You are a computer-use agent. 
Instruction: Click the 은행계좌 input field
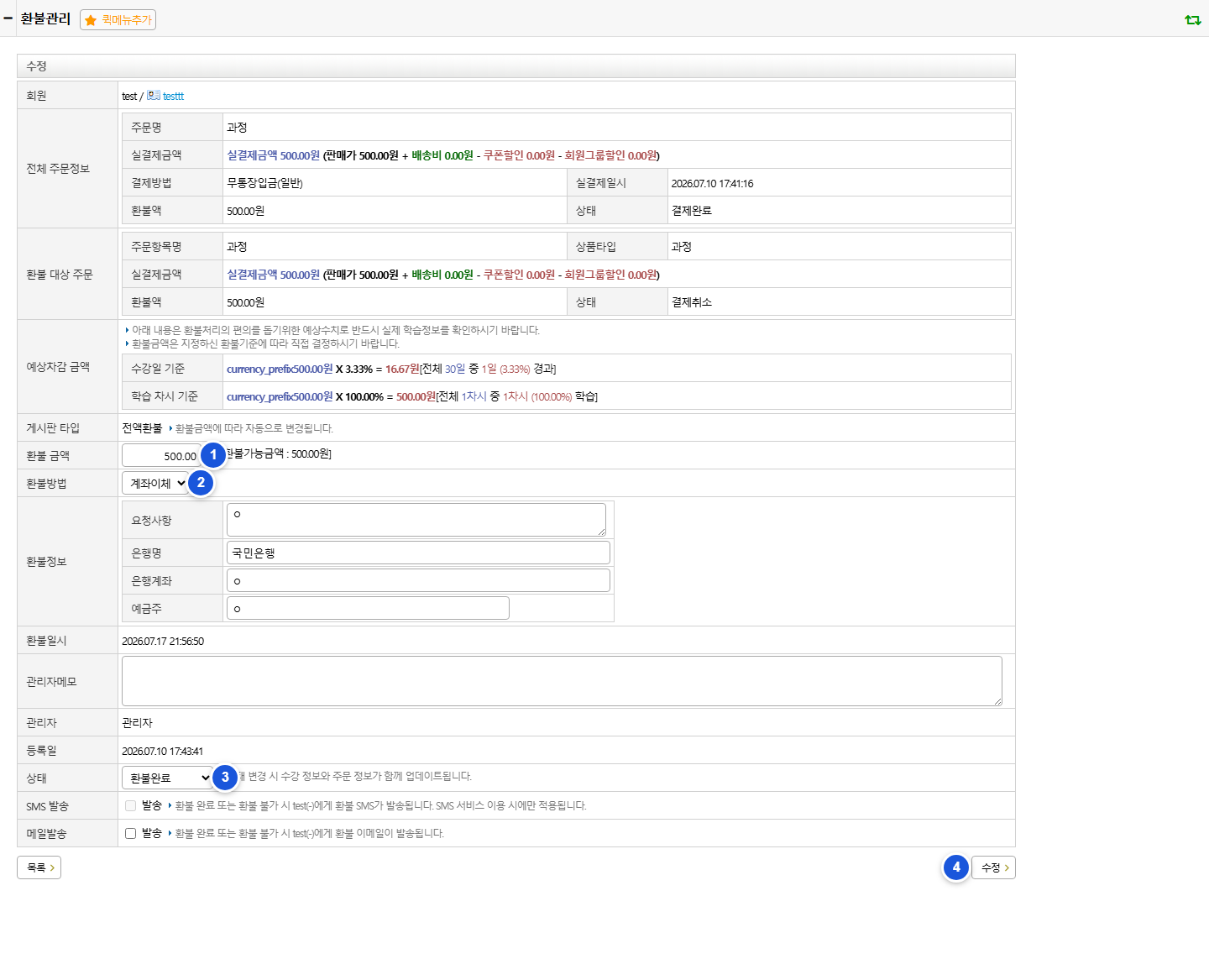click(418, 580)
